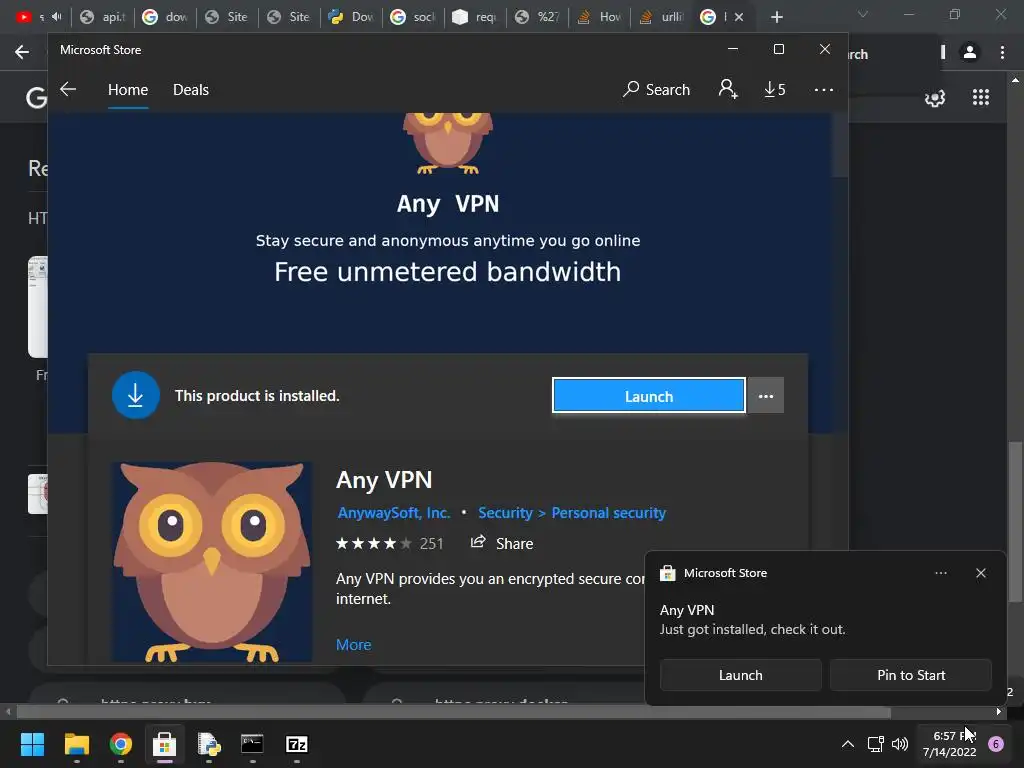Mute the audio on the YouTube tab

click(56, 17)
